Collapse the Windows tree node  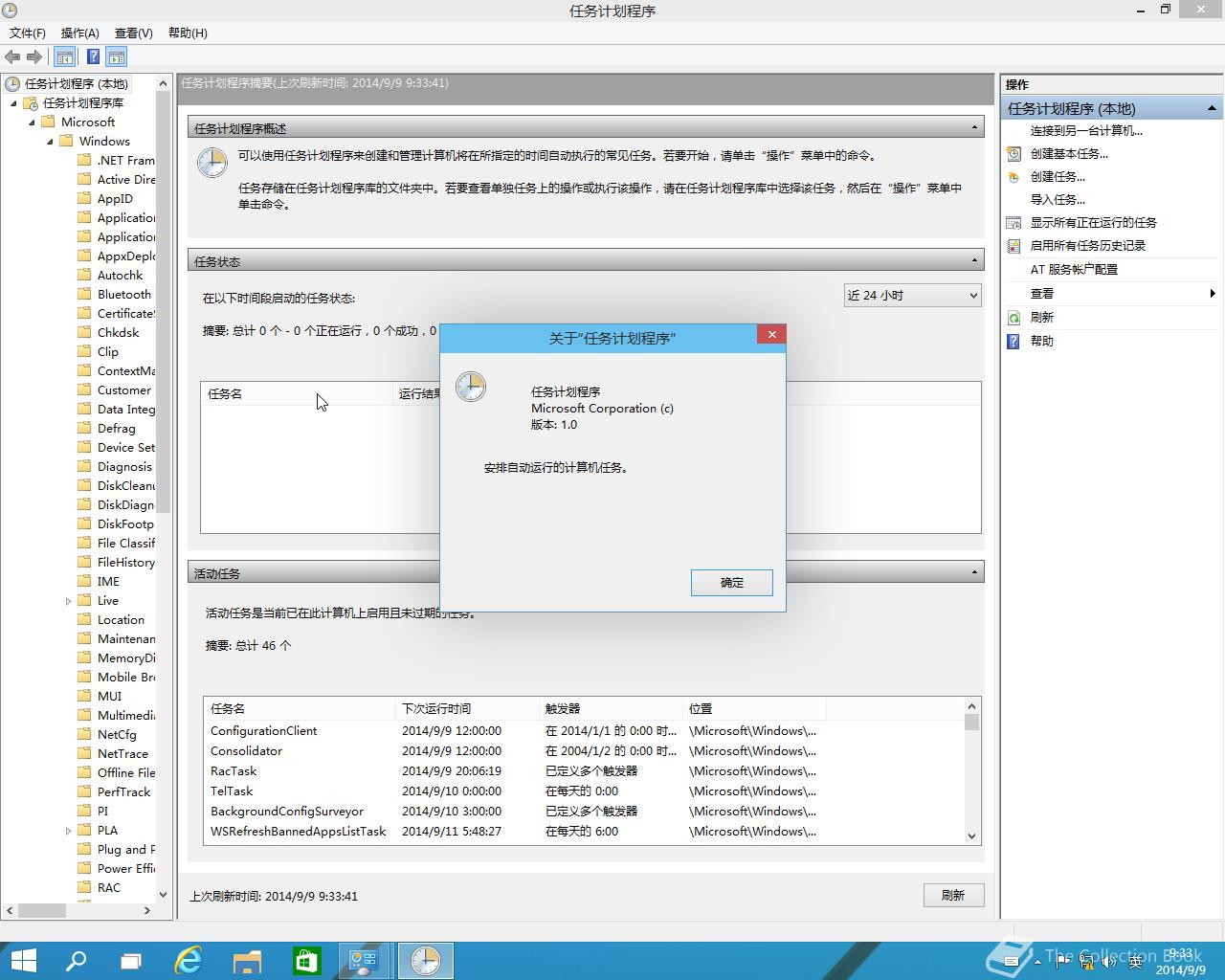(x=50, y=142)
